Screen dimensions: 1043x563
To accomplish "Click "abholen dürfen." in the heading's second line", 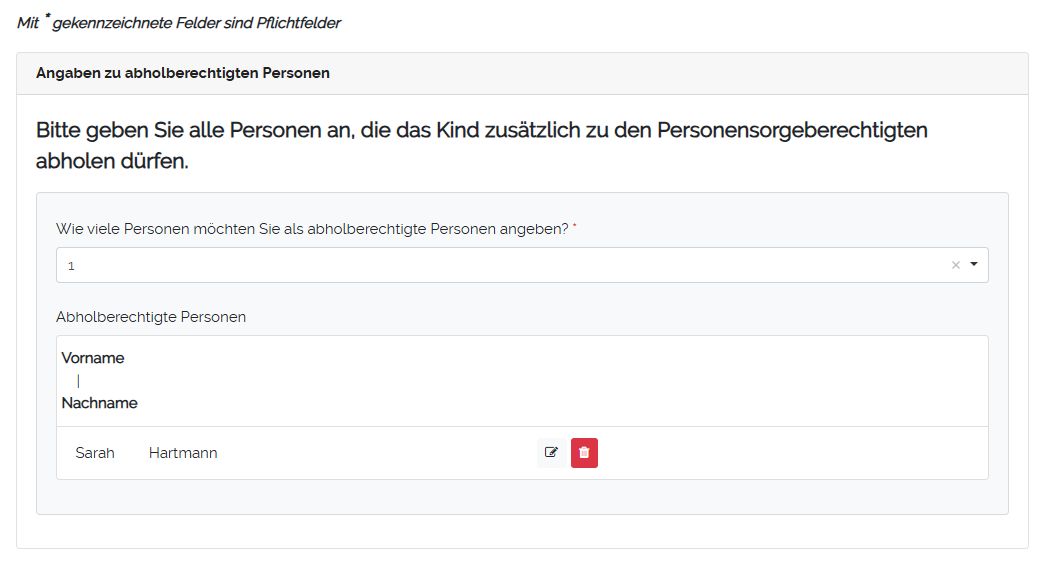I will coord(112,161).
